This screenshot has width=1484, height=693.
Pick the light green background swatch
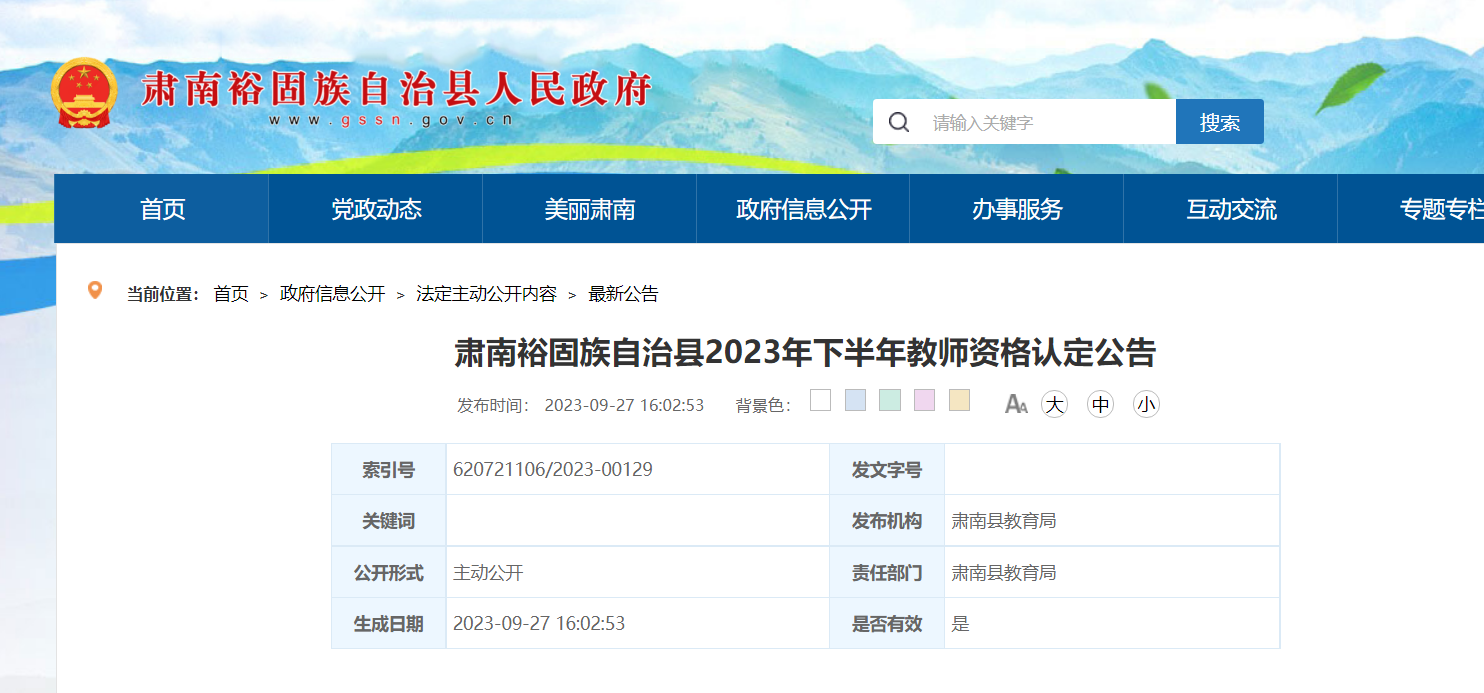[890, 401]
